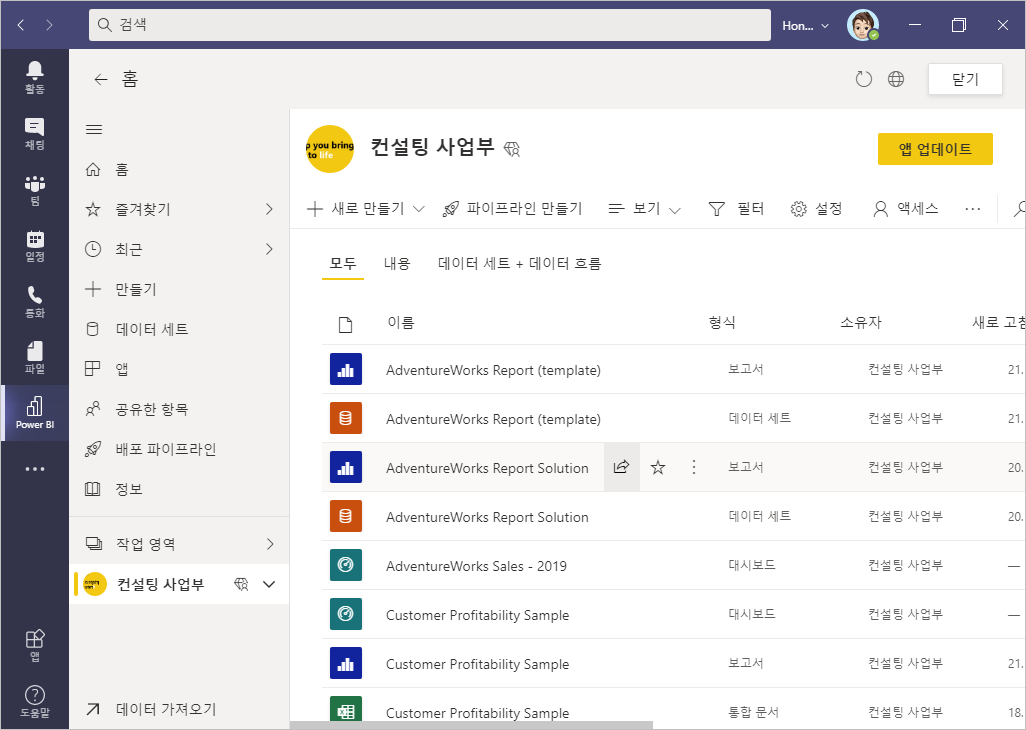Expand the 즐겨찾기 favorites flyout
Viewport: 1026px width, 730px height.
point(269,209)
